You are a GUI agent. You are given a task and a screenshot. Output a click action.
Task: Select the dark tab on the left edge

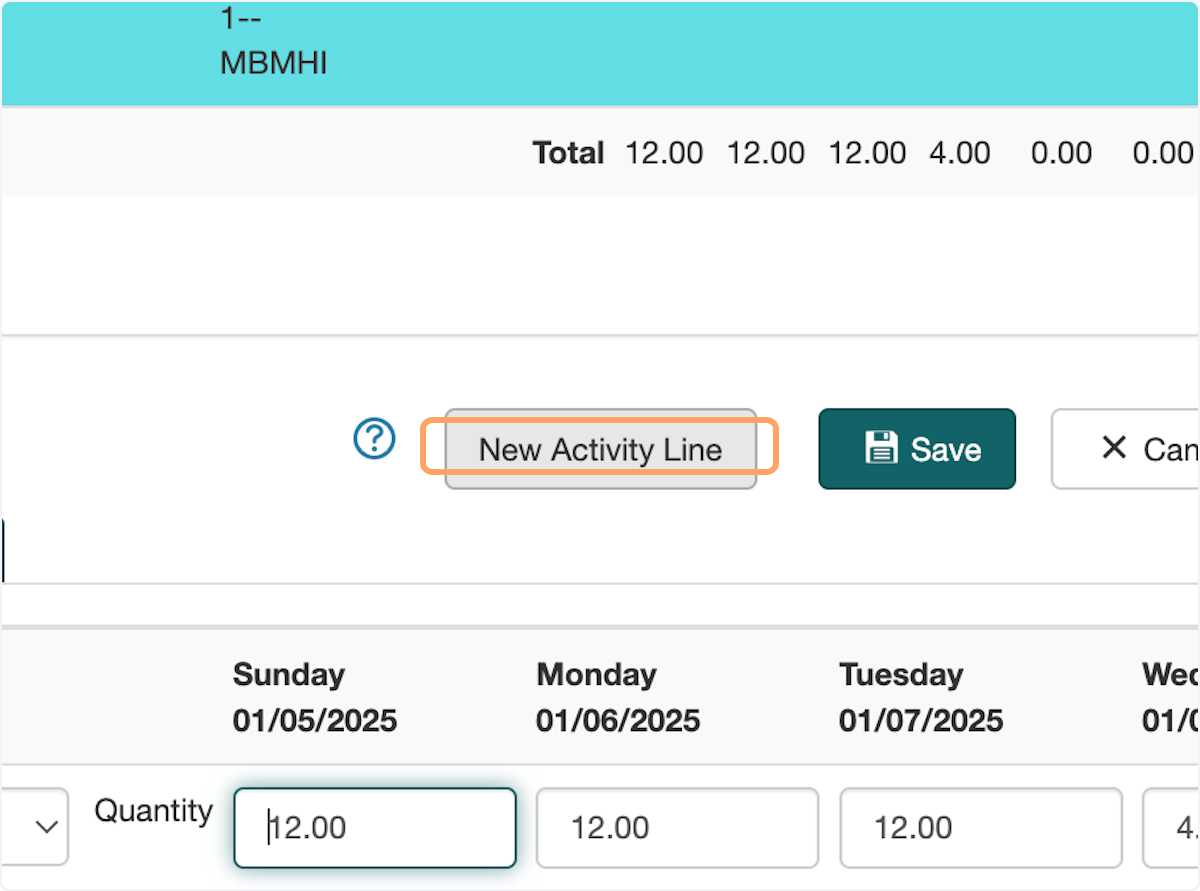(x=3, y=549)
